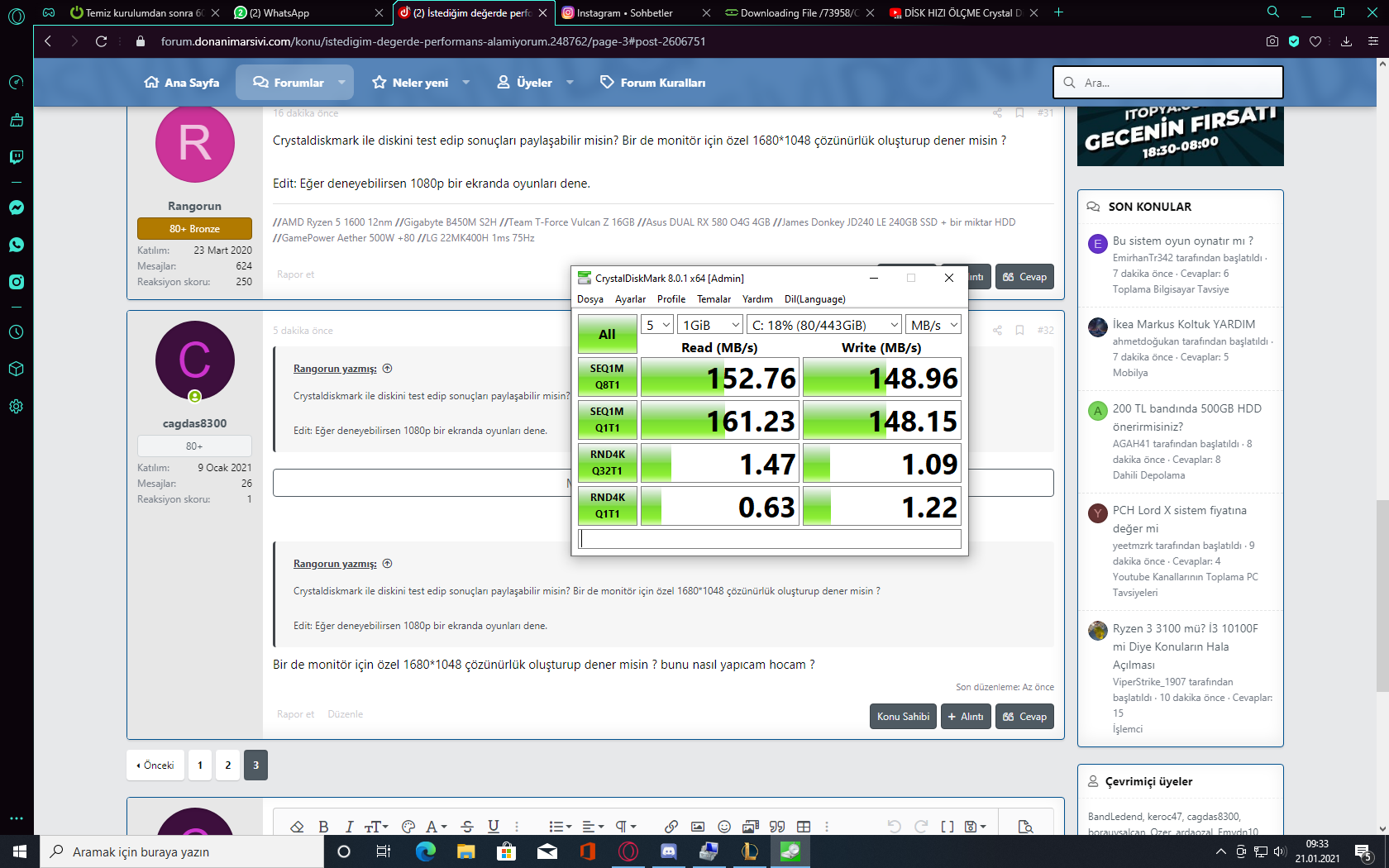The width and height of the screenshot is (1389, 868).
Task: Apply underline in the reply editor
Action: click(494, 827)
